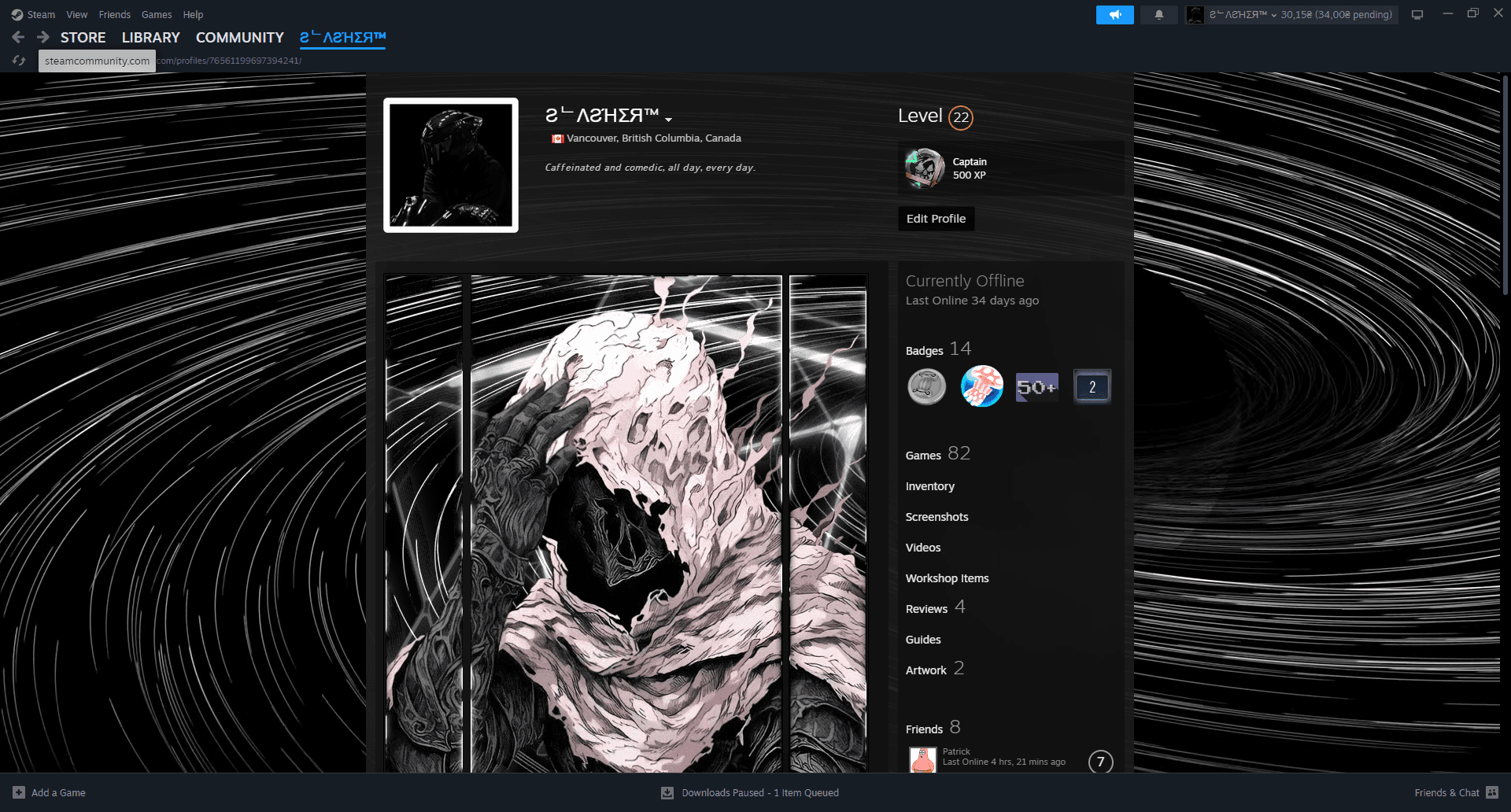The image size is (1511, 812).
Task: Switch to Big Picture mode via the monitor icon
Action: (x=1417, y=15)
